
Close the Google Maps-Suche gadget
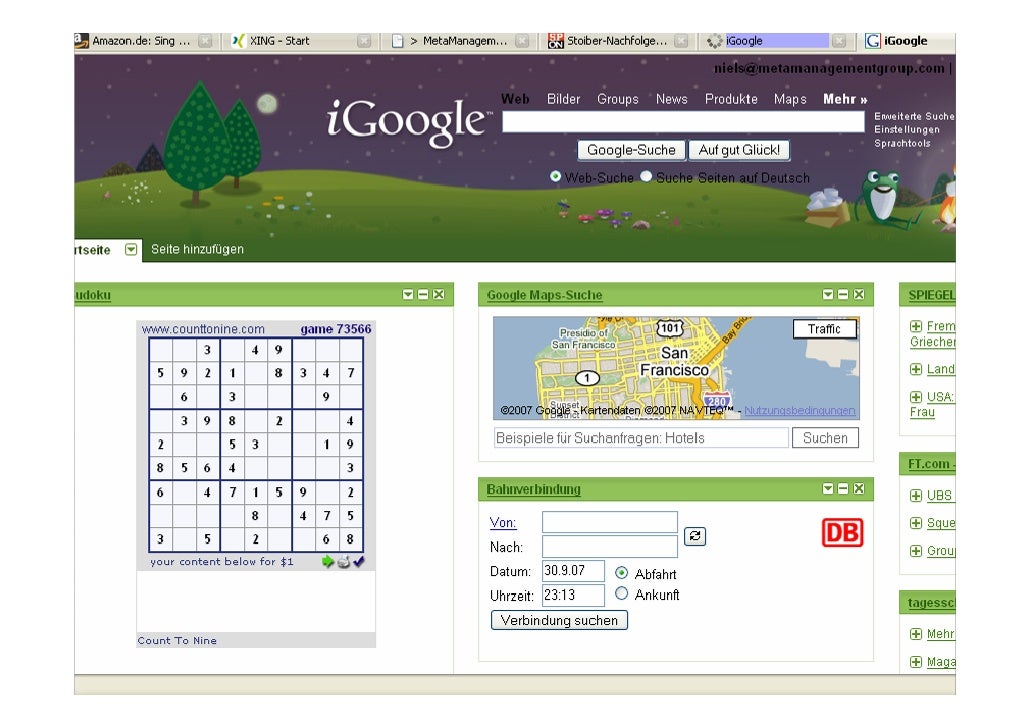point(859,294)
